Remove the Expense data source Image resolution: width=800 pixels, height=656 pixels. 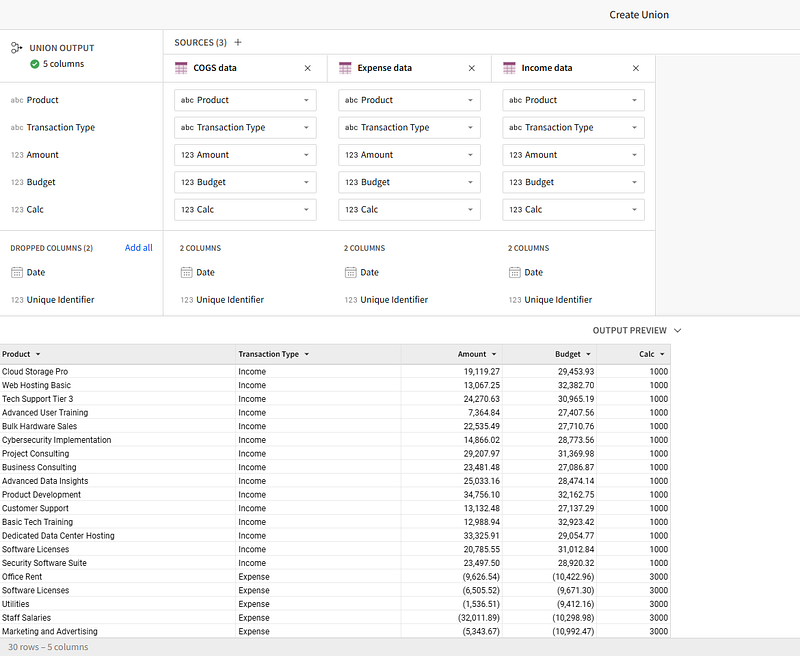pyautogui.click(x=472, y=68)
